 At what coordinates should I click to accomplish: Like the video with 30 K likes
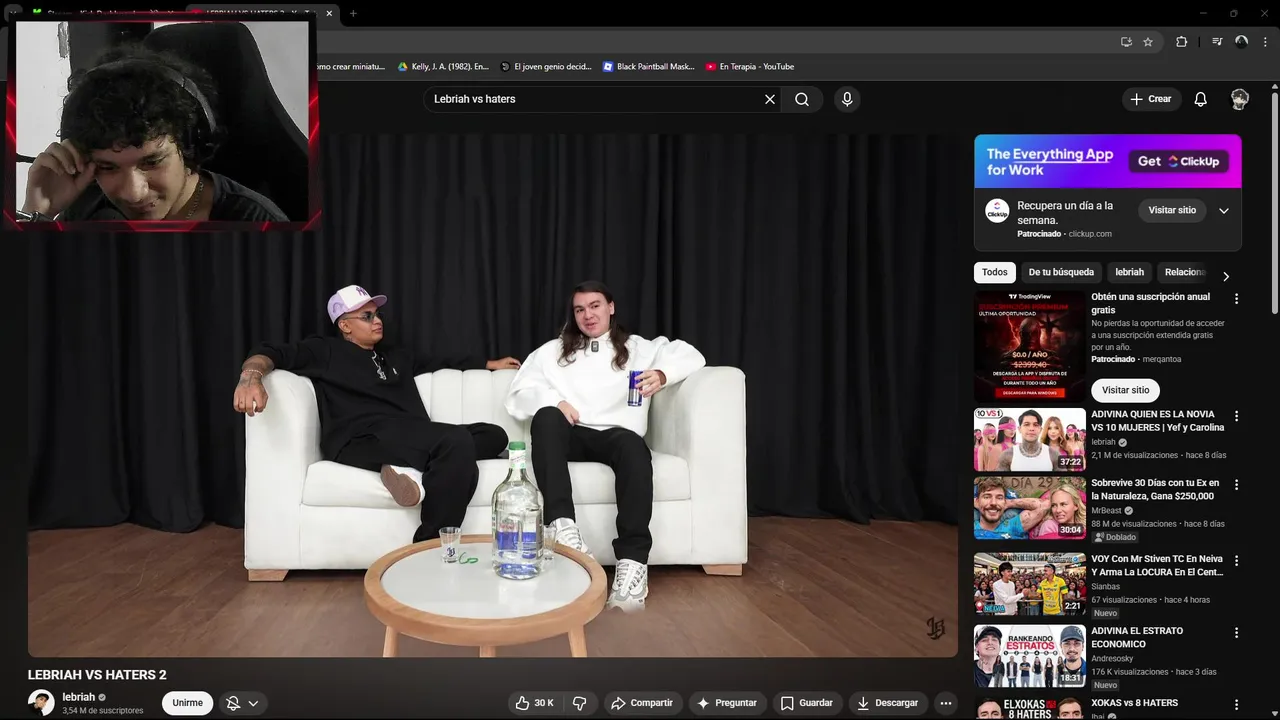click(535, 703)
